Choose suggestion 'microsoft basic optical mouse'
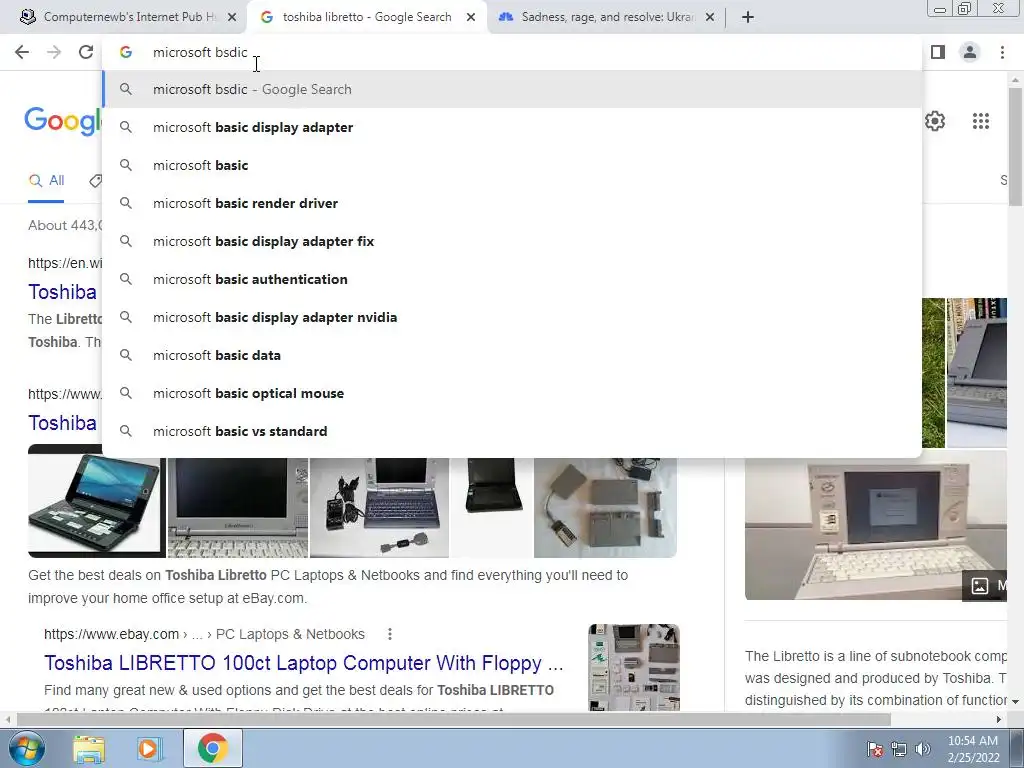The height and width of the screenshot is (768, 1024). 513,393
